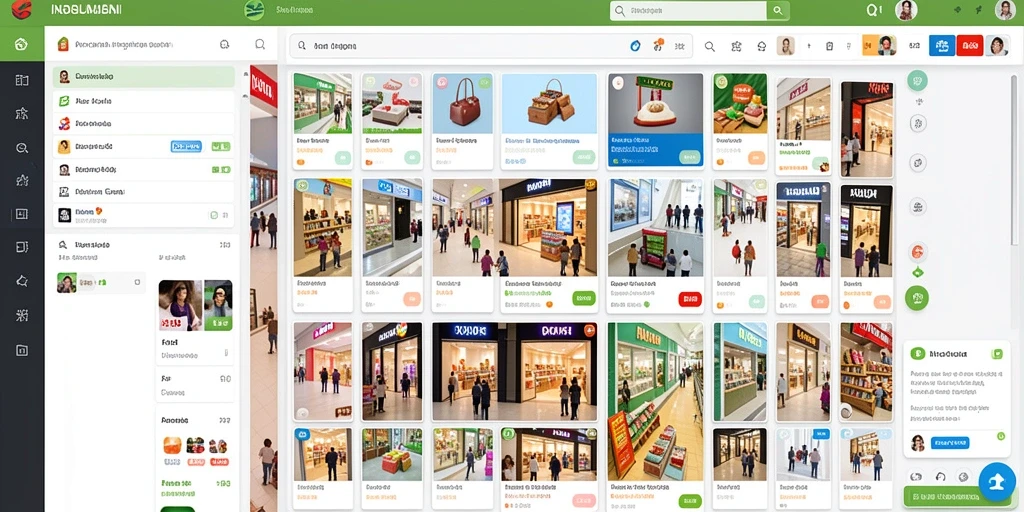Image resolution: width=1024 pixels, height=512 pixels.
Task: Click the round icon left of the panel header magnifier
Action: click(225, 44)
